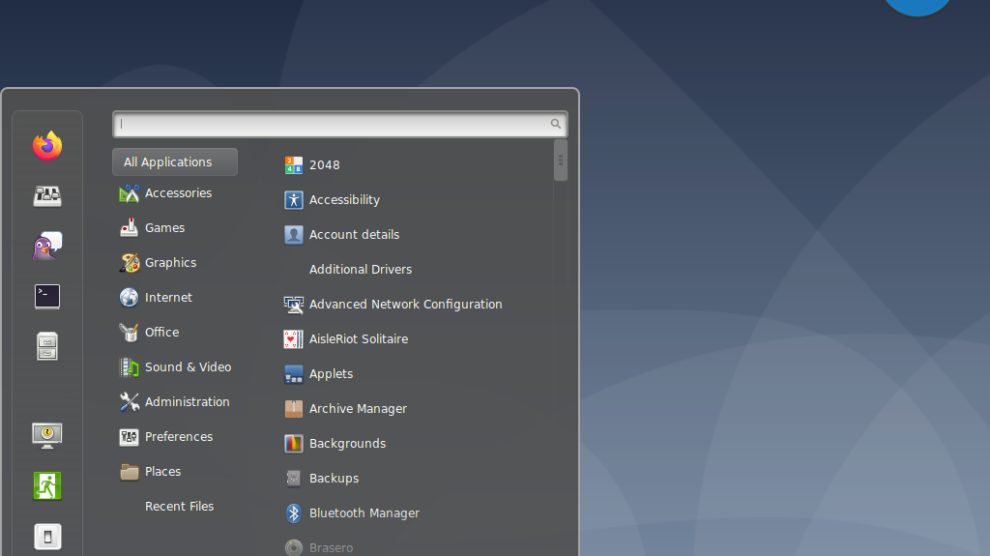Screen dimensions: 990x556
Task: Click the menu search text field
Action: click(x=334, y=124)
